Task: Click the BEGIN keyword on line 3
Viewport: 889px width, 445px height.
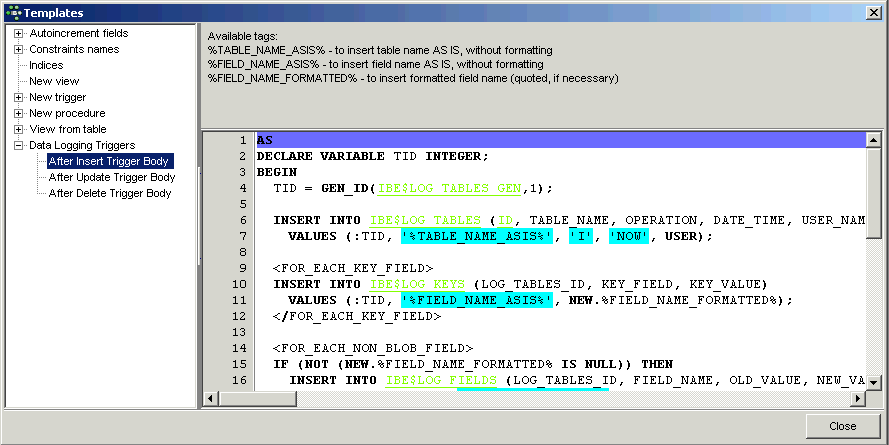Action: [277, 172]
